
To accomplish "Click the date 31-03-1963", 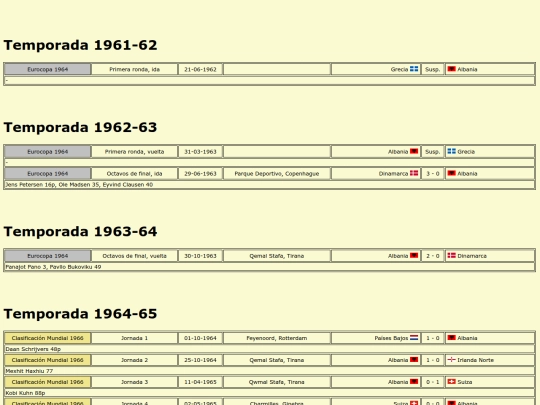I will tap(200, 152).
